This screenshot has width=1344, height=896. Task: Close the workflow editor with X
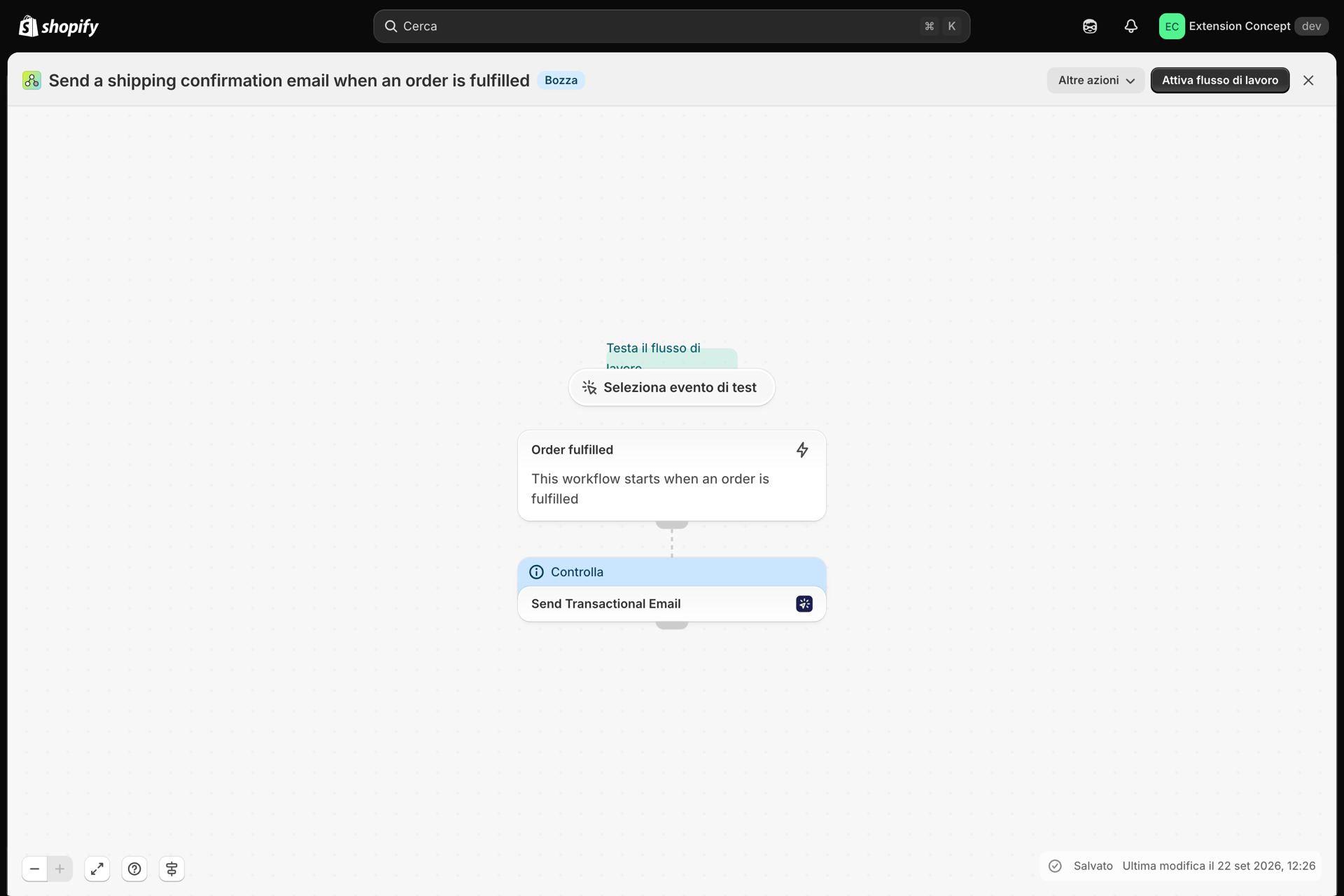pyautogui.click(x=1308, y=80)
